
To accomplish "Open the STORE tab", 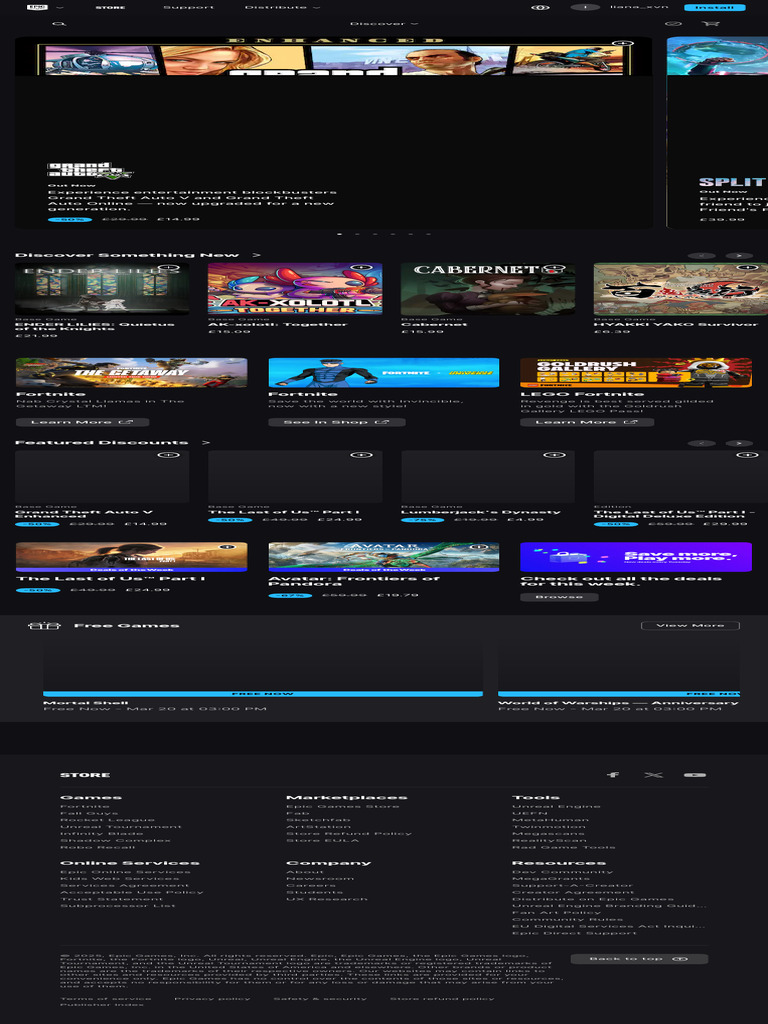I will point(110,8).
